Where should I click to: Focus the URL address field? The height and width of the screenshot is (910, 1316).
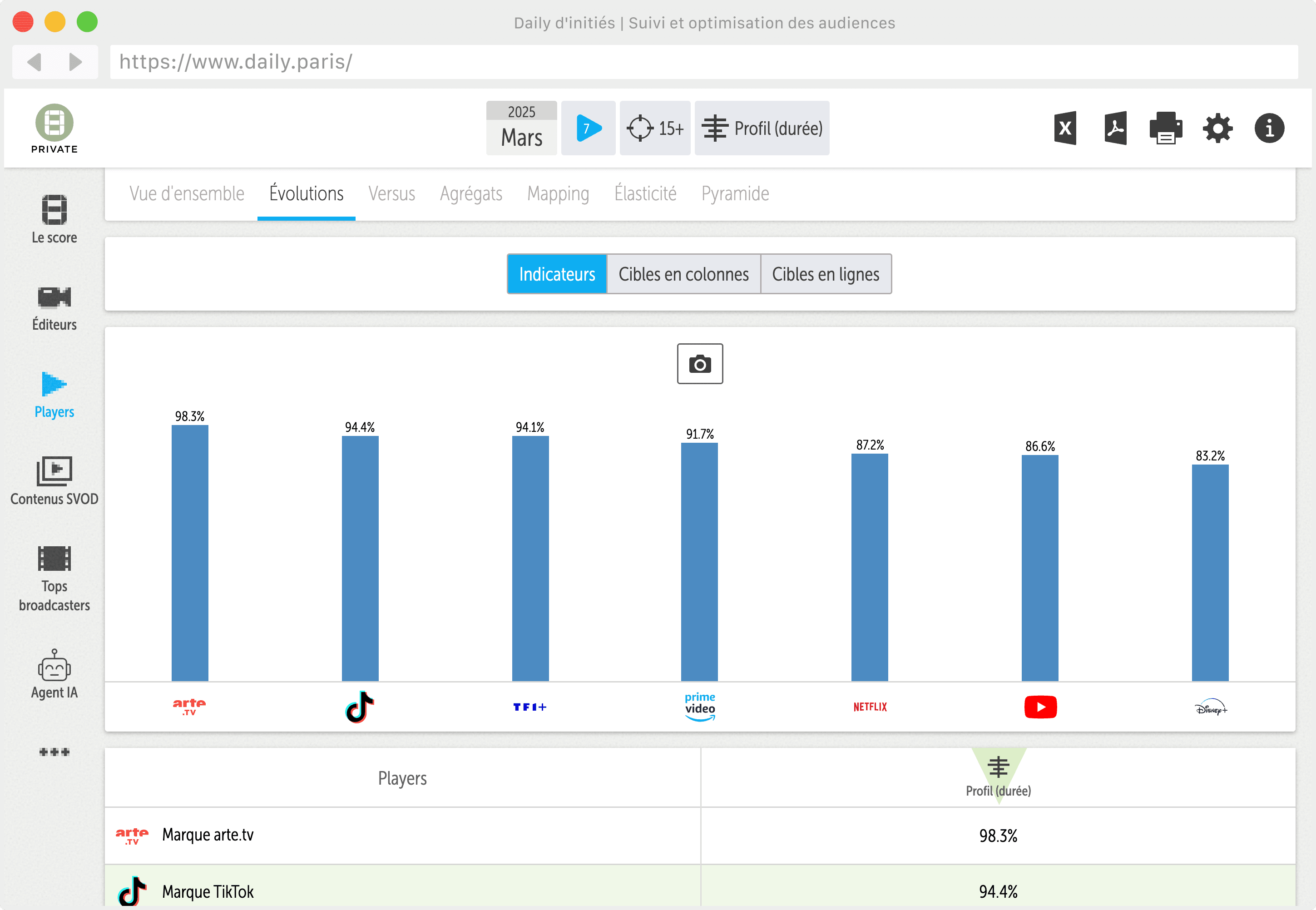coord(703,62)
